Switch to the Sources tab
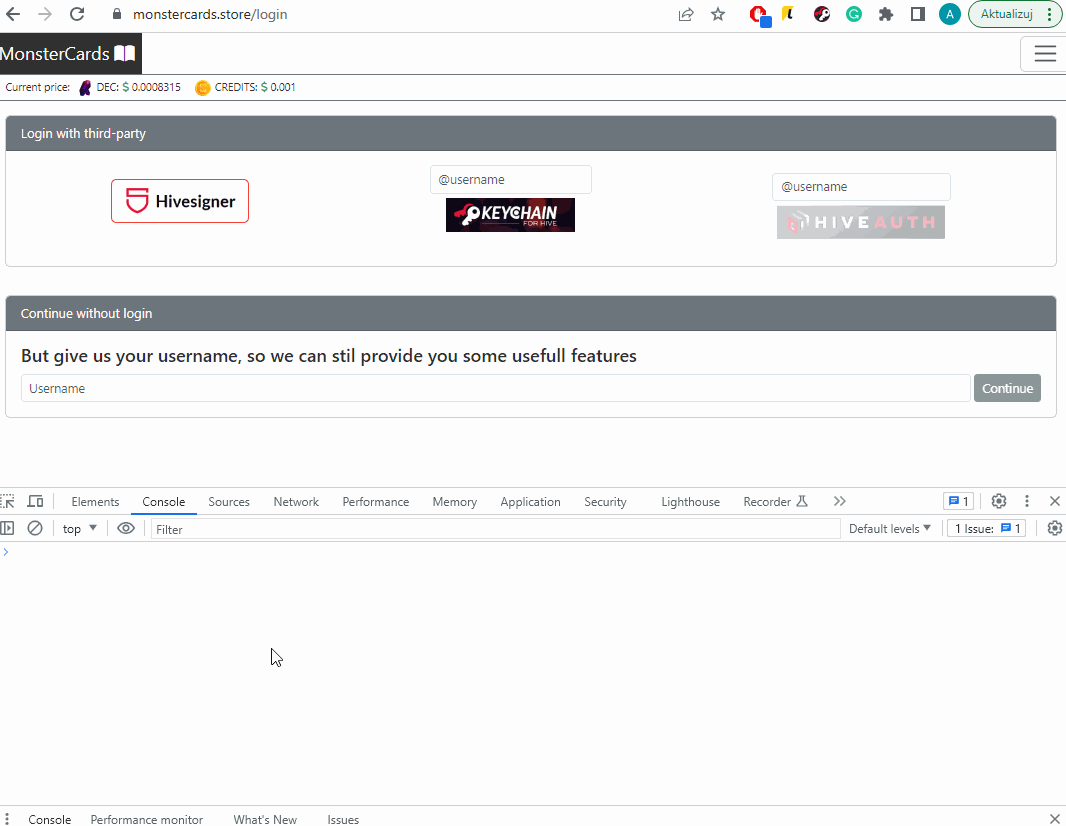The image size is (1066, 826). [x=229, y=502]
